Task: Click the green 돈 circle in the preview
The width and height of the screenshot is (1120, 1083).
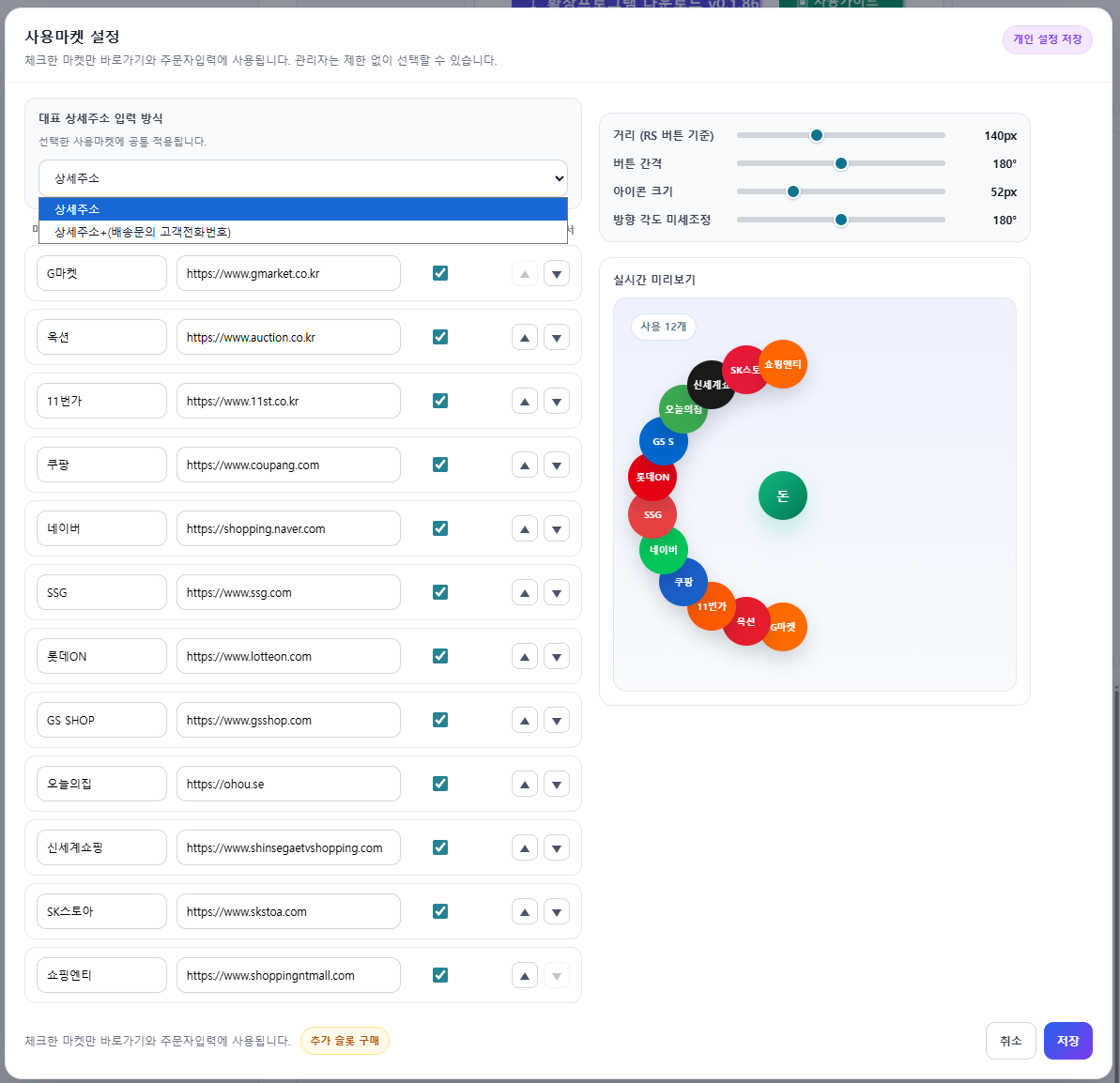Action: click(x=783, y=496)
